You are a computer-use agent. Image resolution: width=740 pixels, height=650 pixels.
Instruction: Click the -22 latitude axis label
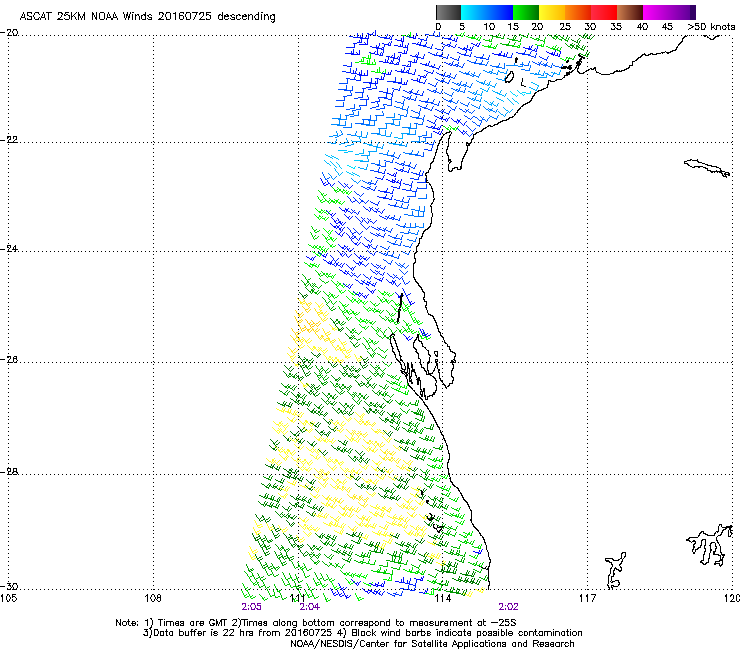coord(9,140)
